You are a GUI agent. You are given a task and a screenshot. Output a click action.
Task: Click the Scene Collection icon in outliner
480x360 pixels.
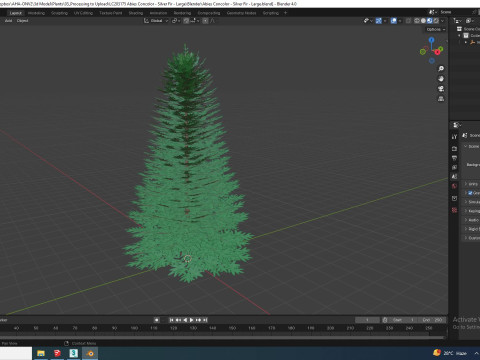[460, 29]
